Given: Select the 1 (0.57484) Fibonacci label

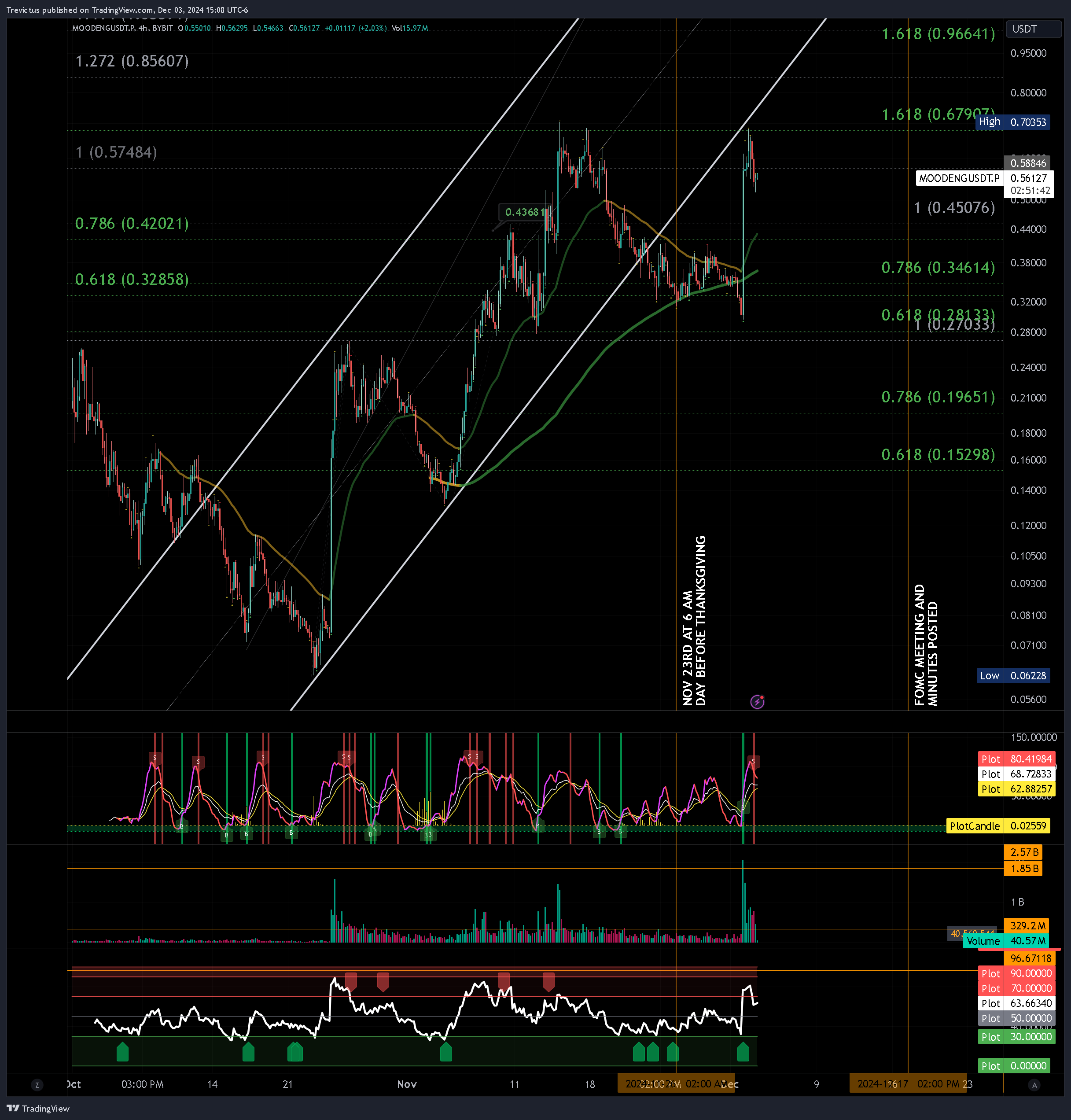Looking at the screenshot, I should (116, 152).
